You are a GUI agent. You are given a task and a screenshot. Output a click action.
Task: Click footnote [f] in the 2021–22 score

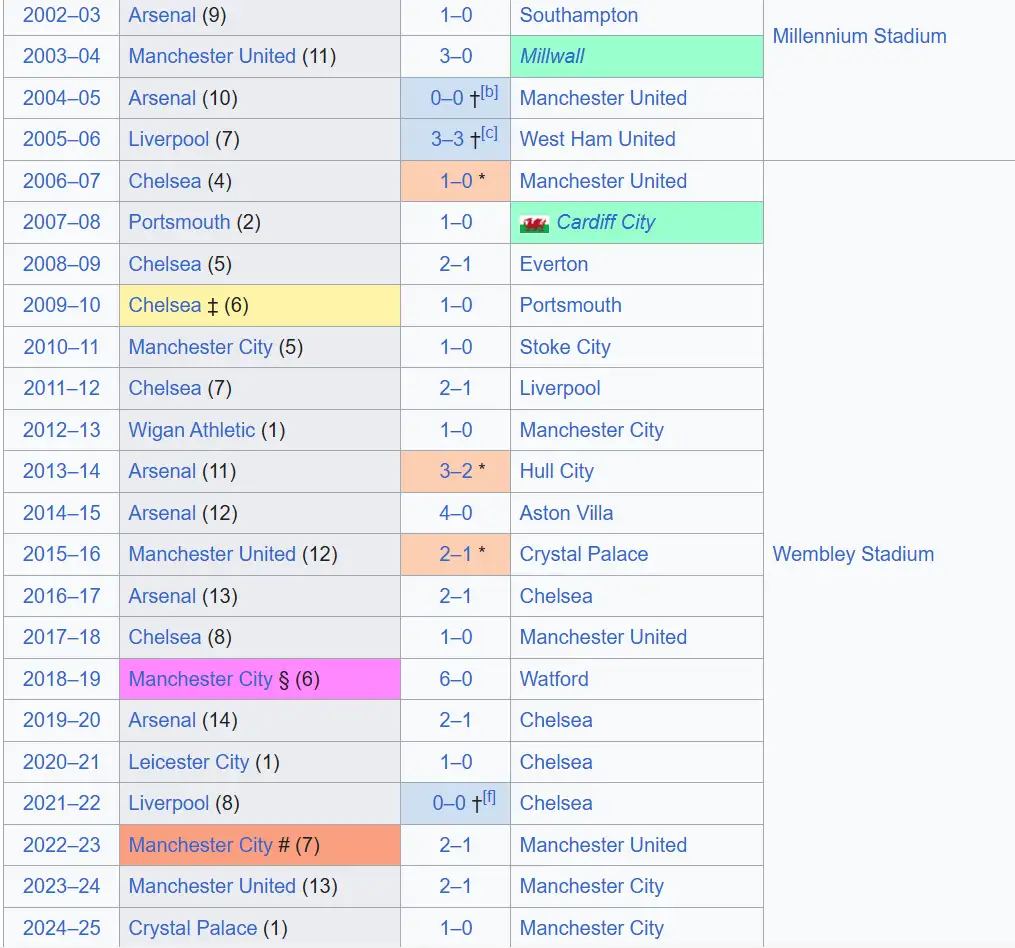[489, 797]
